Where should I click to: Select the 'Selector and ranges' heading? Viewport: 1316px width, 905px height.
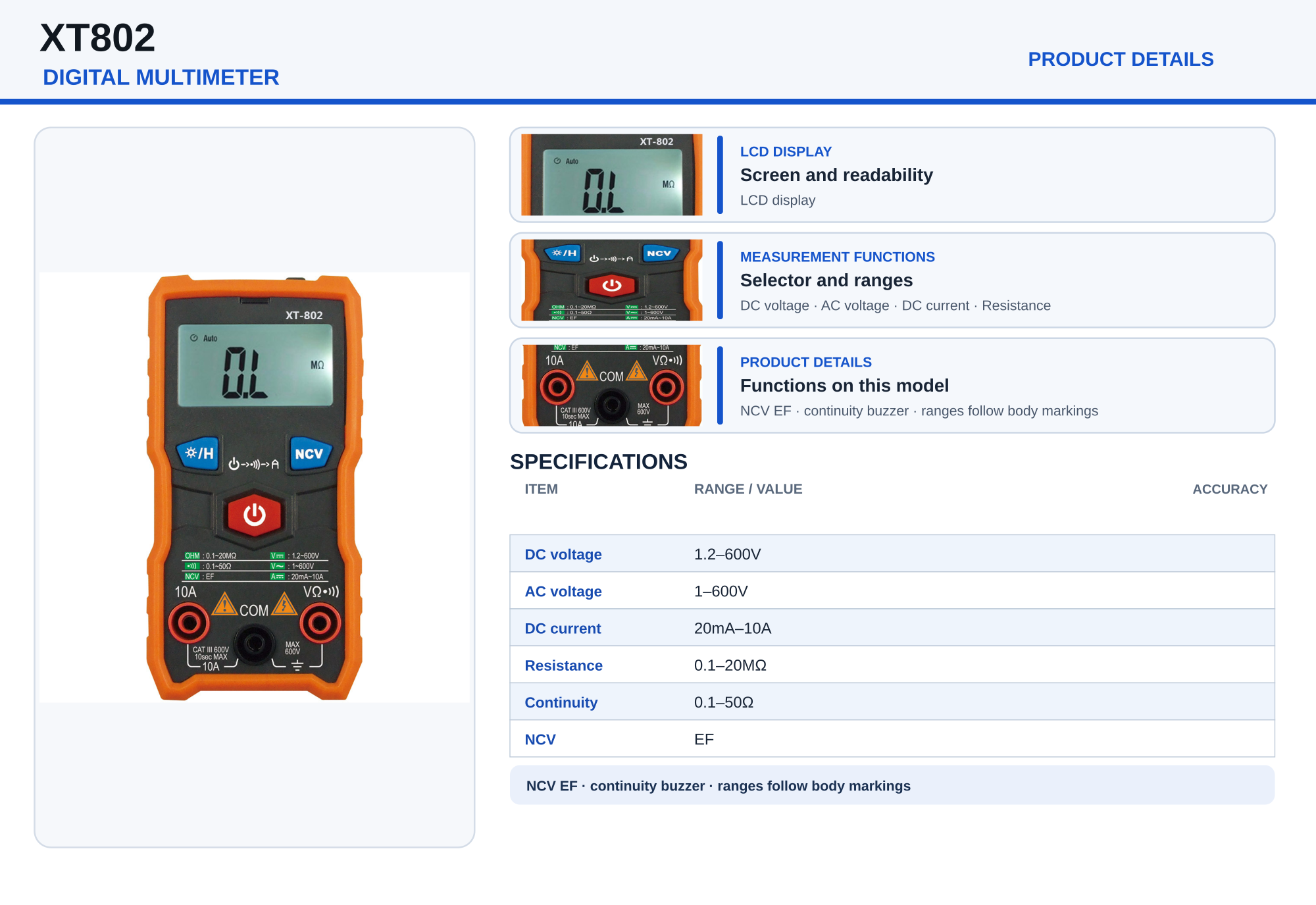[x=826, y=280]
